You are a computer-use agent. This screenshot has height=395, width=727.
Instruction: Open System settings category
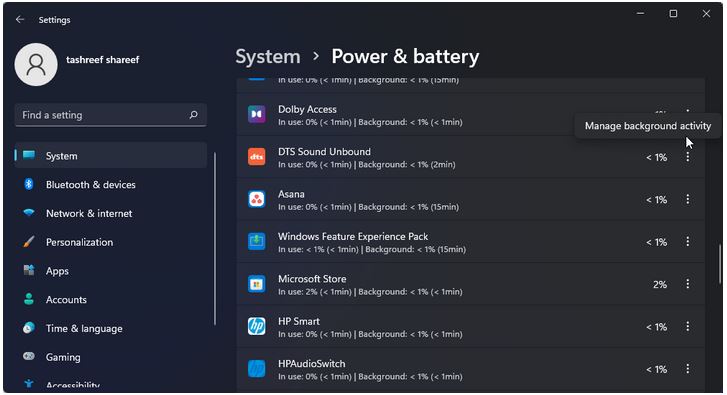tap(111, 155)
